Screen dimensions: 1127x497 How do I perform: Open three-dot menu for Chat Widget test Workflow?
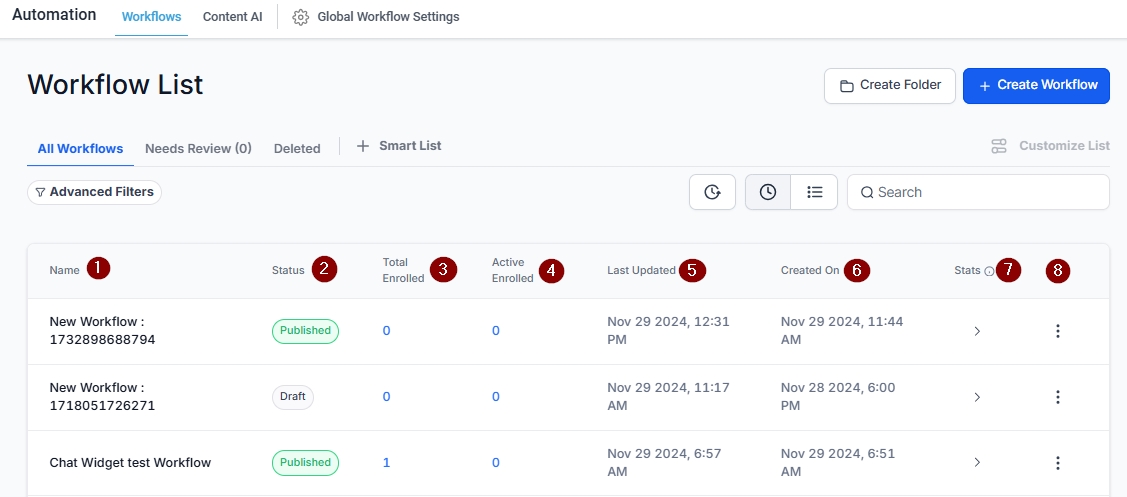coord(1057,463)
